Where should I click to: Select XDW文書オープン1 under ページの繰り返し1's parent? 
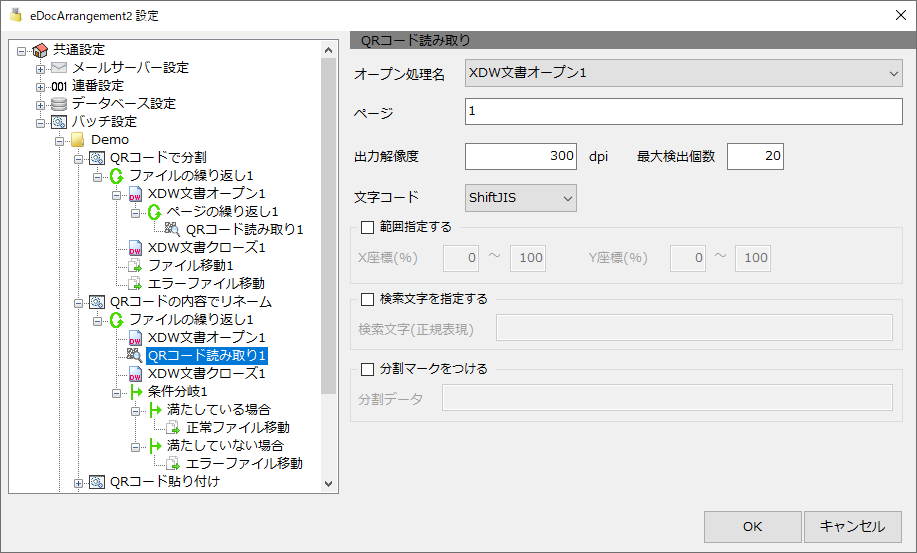[x=206, y=193]
